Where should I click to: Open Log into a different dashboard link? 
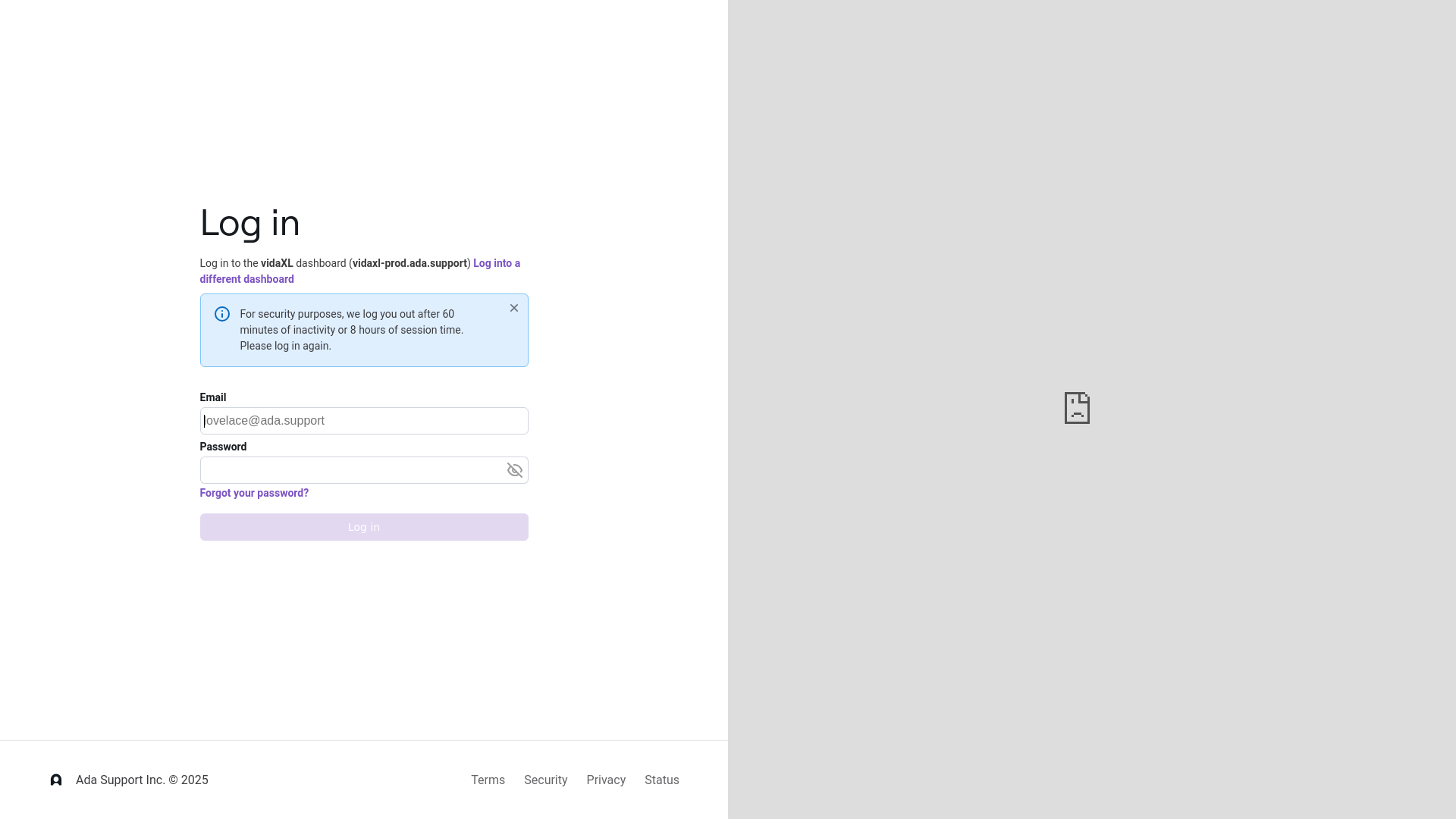coord(360,271)
